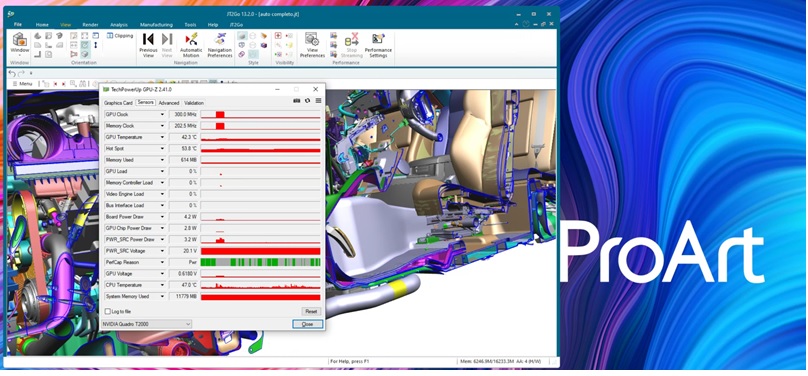This screenshot has width=808, height=376.
Task: Open Performance Settings
Action: coord(378,45)
